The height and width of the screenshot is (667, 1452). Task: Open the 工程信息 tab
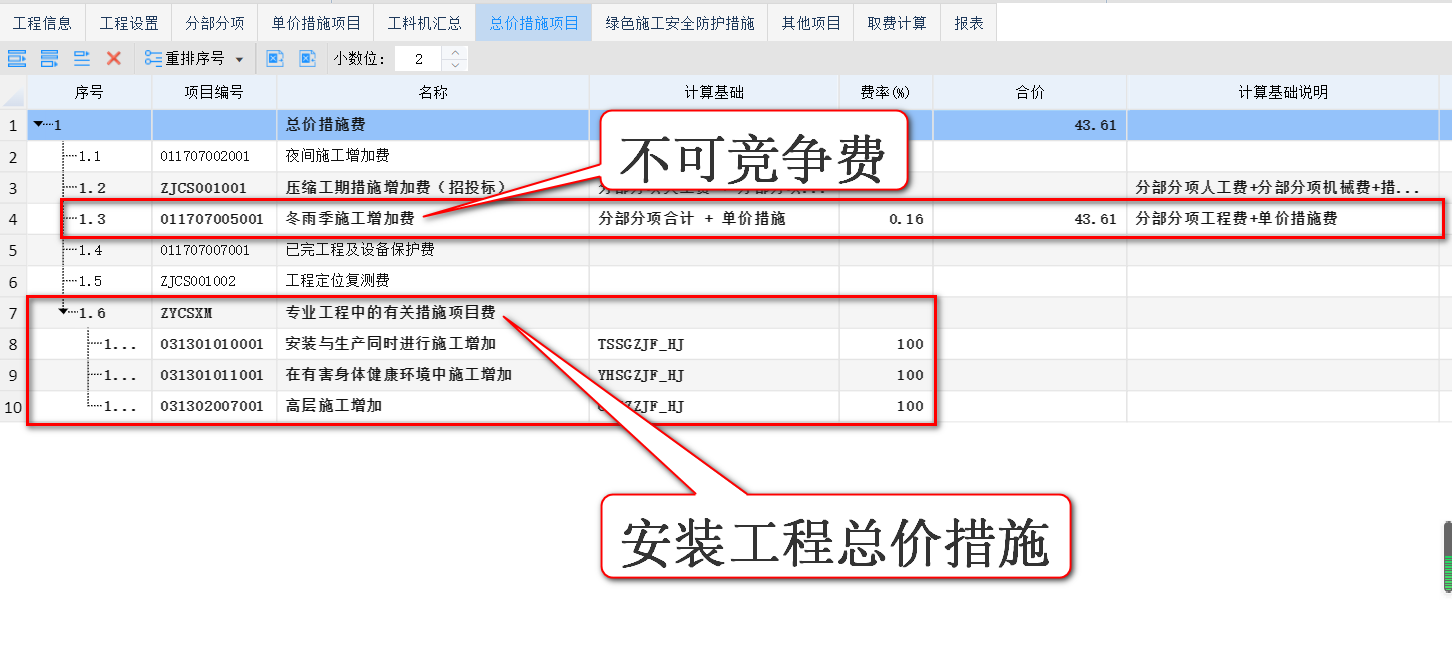pyautogui.click(x=44, y=22)
